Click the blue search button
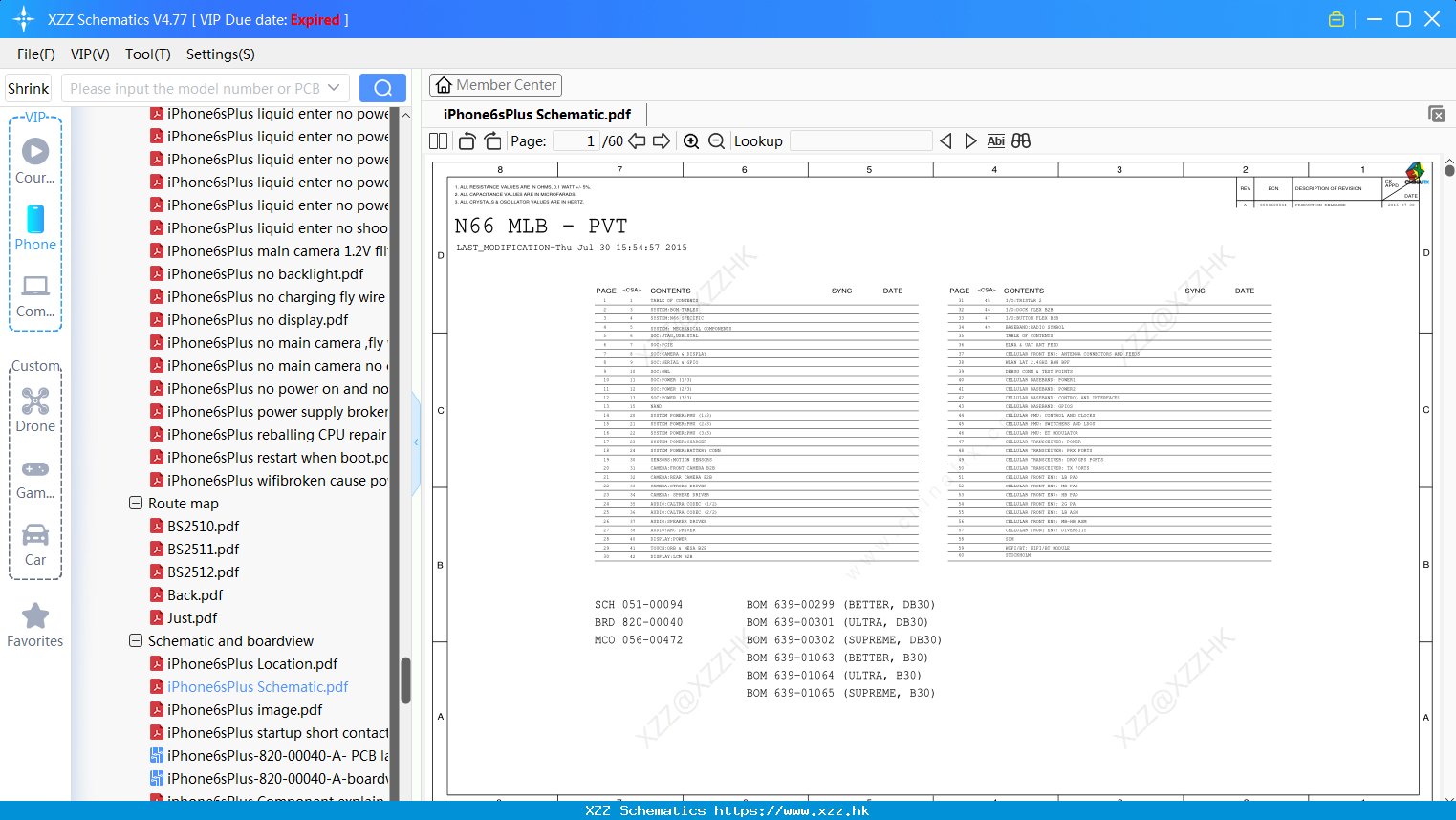 pos(382,88)
